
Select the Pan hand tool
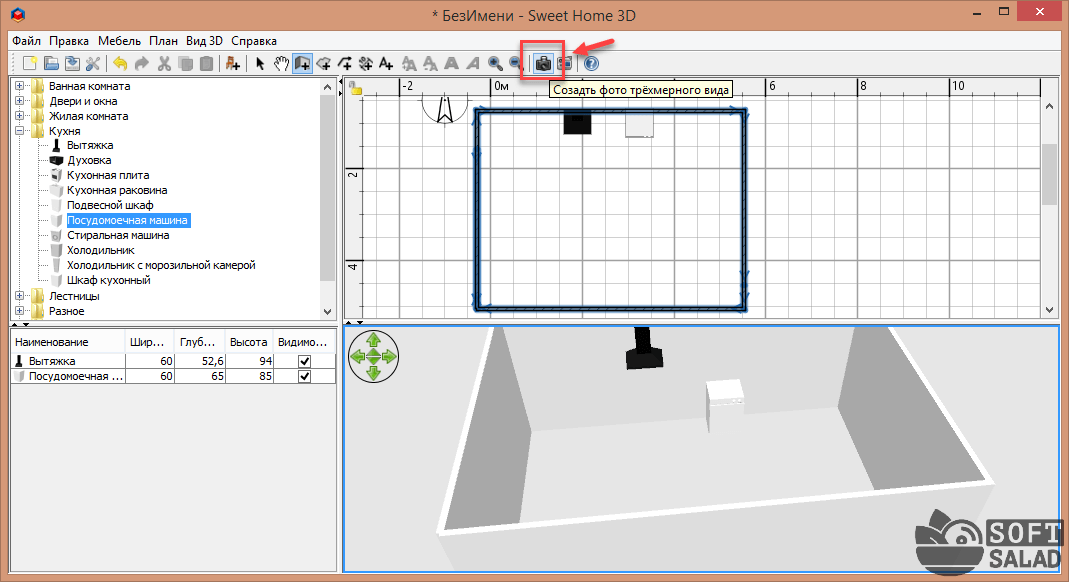tap(281, 63)
